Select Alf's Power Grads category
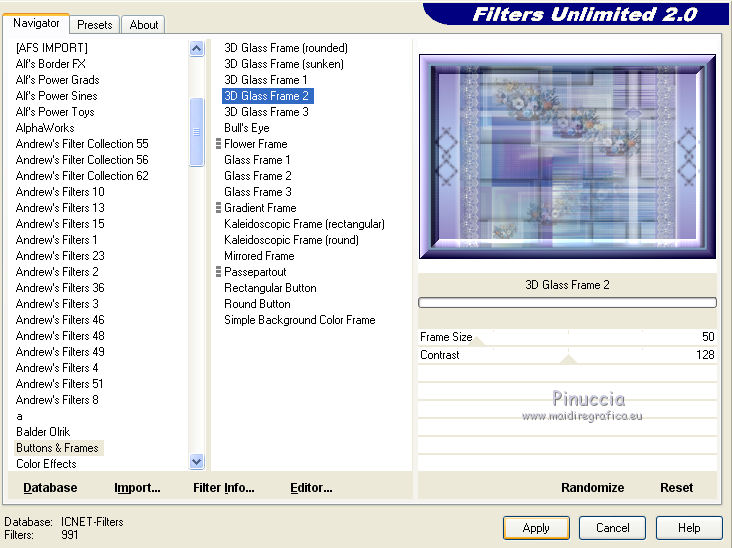732x548 pixels. (57, 80)
